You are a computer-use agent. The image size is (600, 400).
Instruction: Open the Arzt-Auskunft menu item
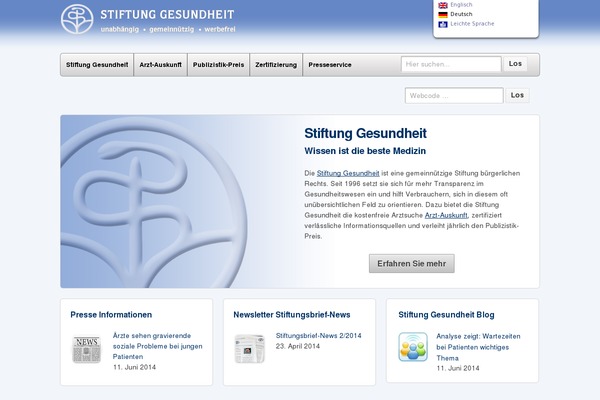click(x=160, y=65)
